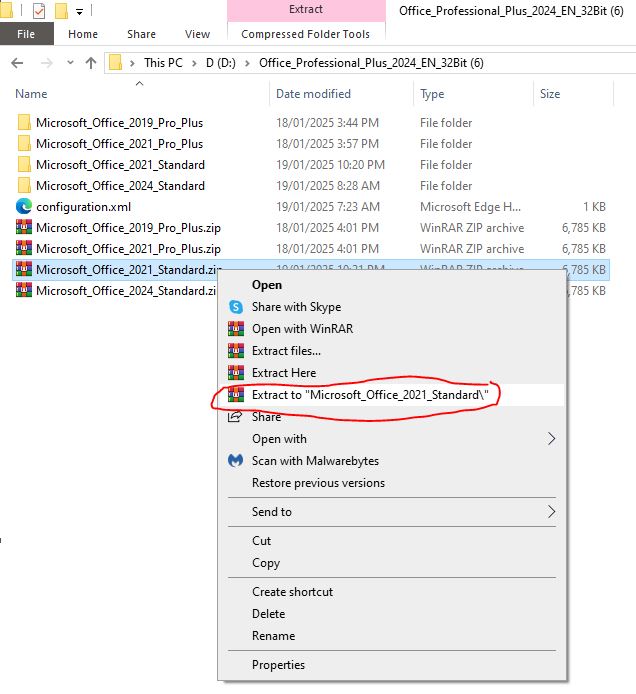Expand chevron after This PC in address bar
The height and width of the screenshot is (694, 636).
194,63
